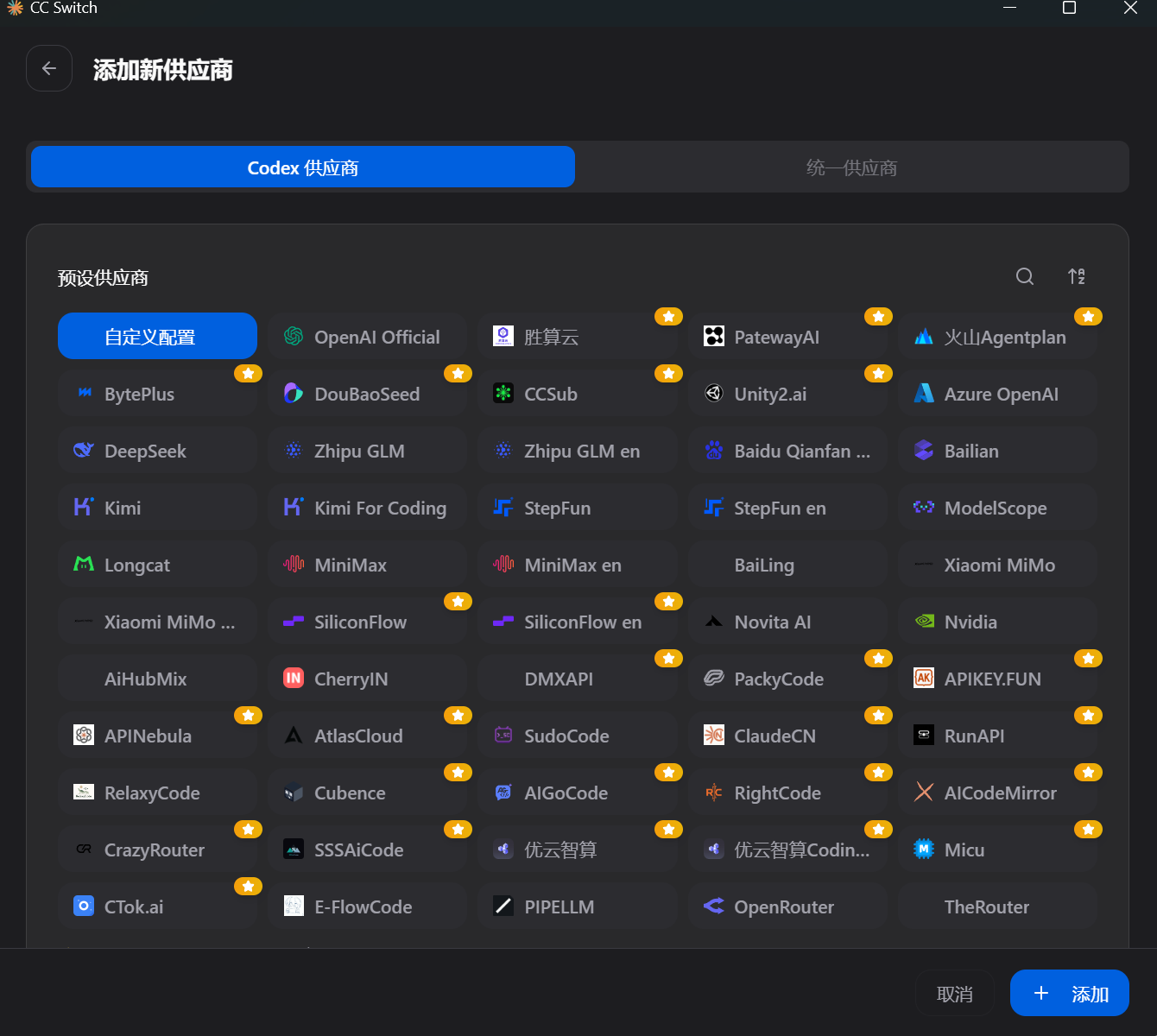Click the PatewayAI logo icon
The image size is (1157, 1036).
pyautogui.click(x=714, y=336)
